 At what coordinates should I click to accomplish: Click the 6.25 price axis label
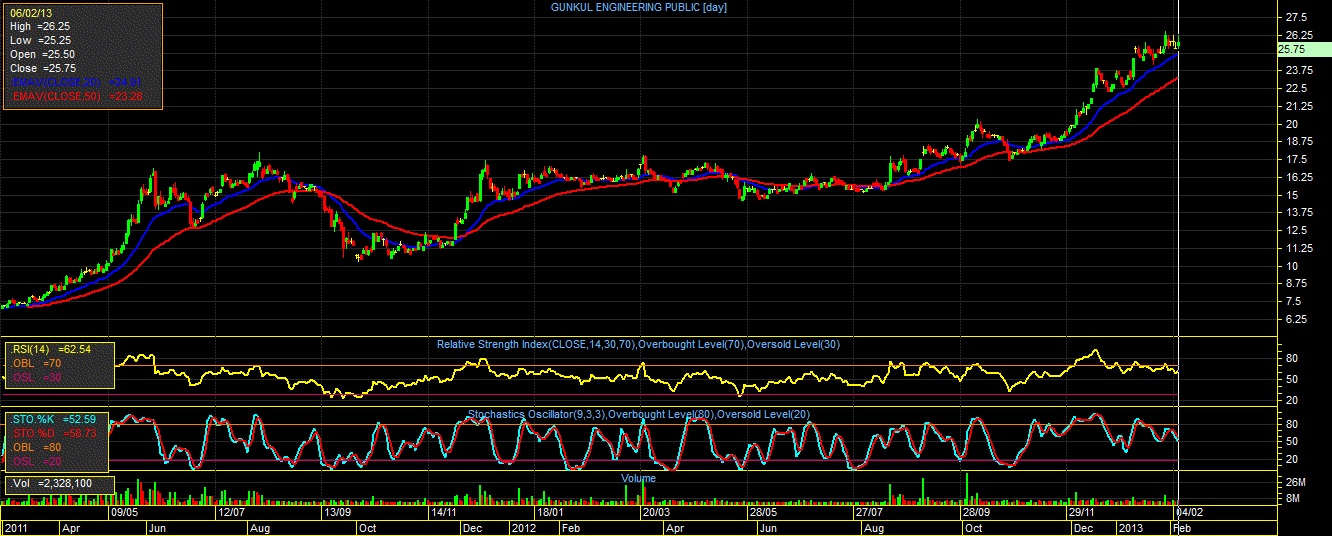1297,320
